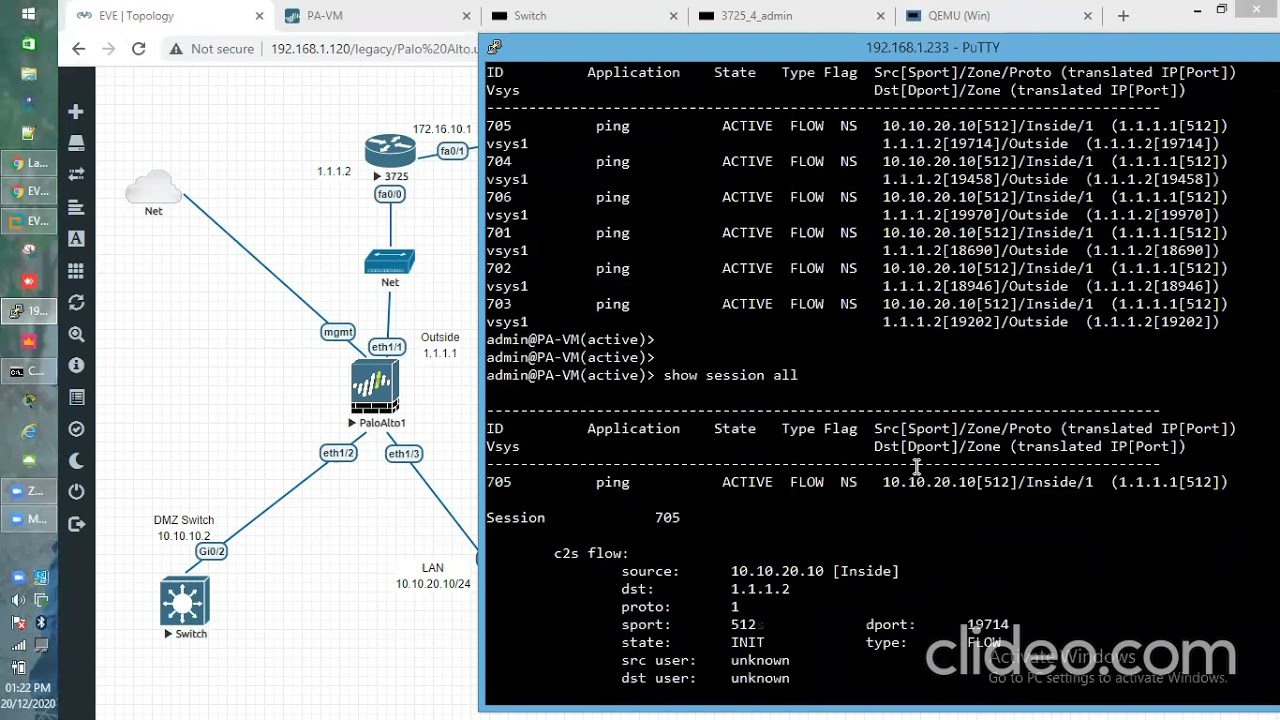Click the fa0/1 interface label
The width and height of the screenshot is (1280, 720).
453,151
